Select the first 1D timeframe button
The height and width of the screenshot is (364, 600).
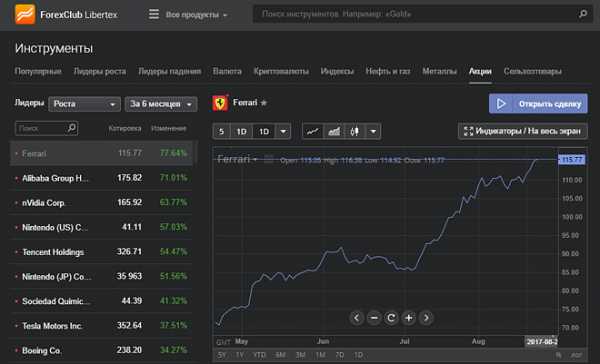pyautogui.click(x=241, y=132)
